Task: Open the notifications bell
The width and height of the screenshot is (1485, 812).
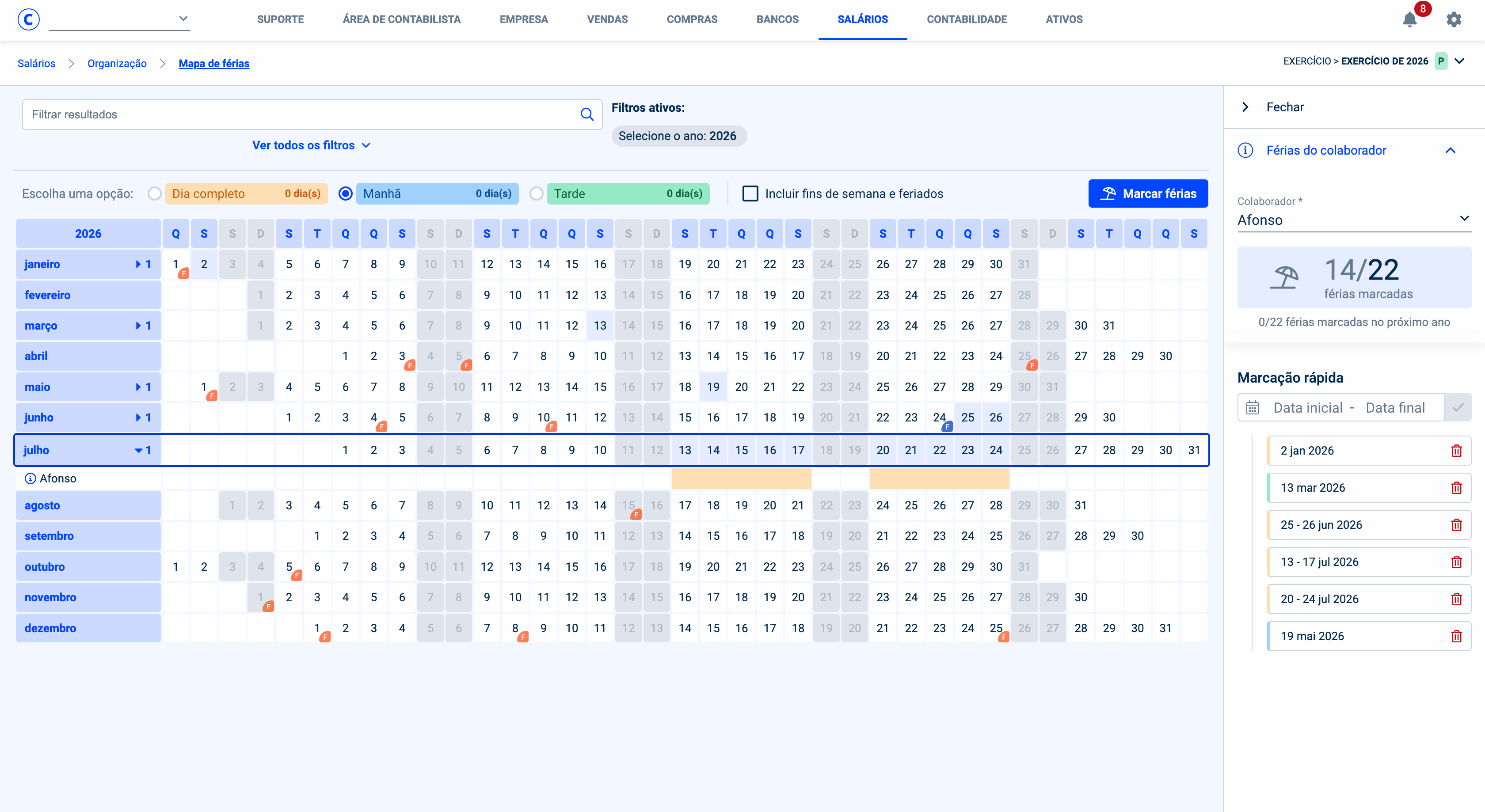Action: [1409, 19]
